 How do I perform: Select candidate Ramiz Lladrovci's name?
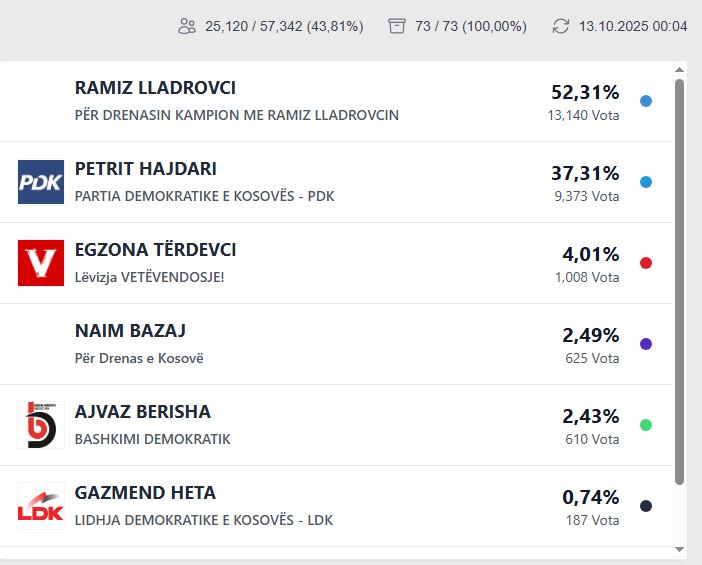pos(155,88)
